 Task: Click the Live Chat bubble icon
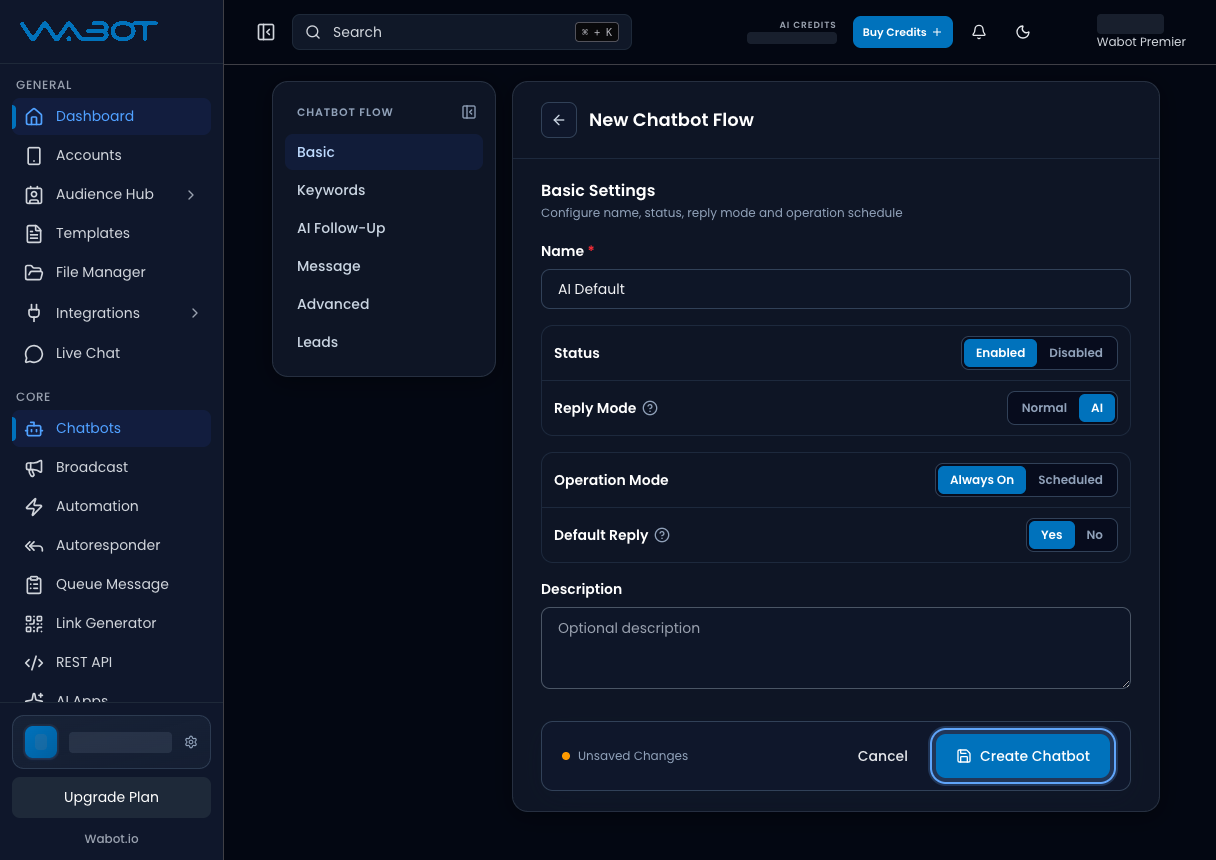pyautogui.click(x=34, y=353)
